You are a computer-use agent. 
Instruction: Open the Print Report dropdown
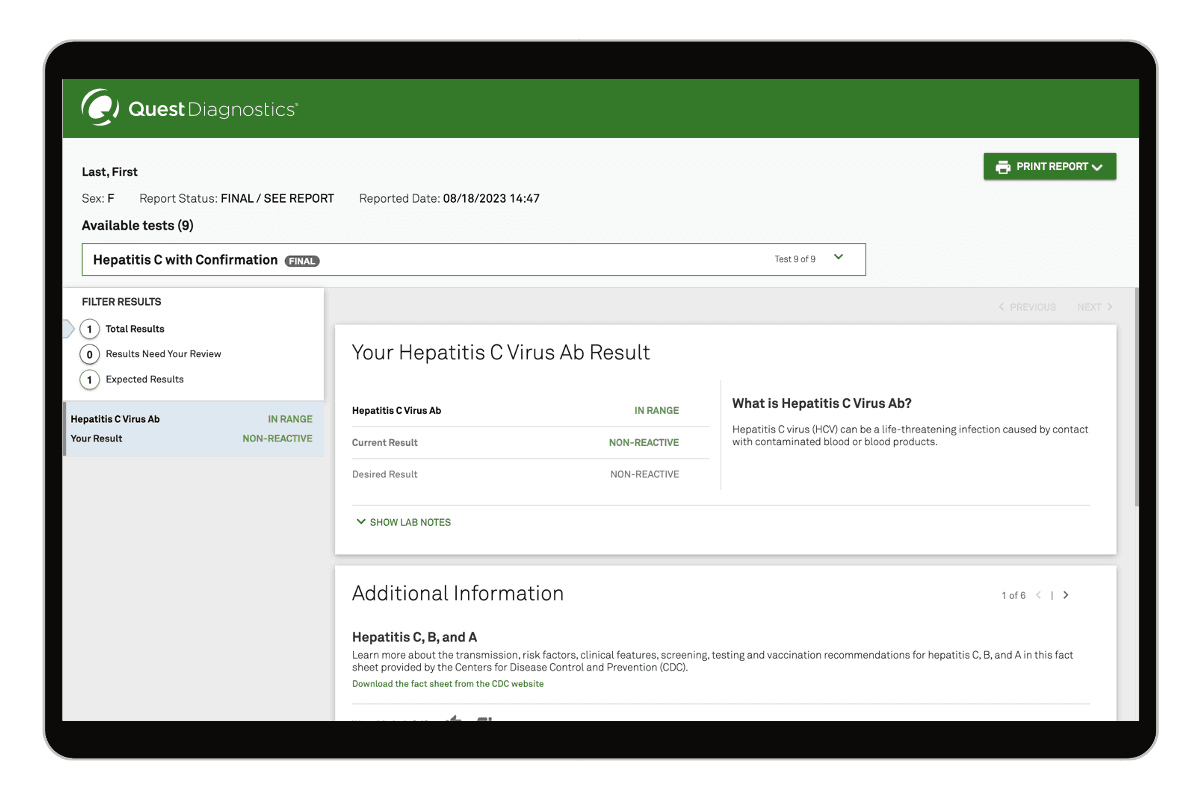(1097, 166)
